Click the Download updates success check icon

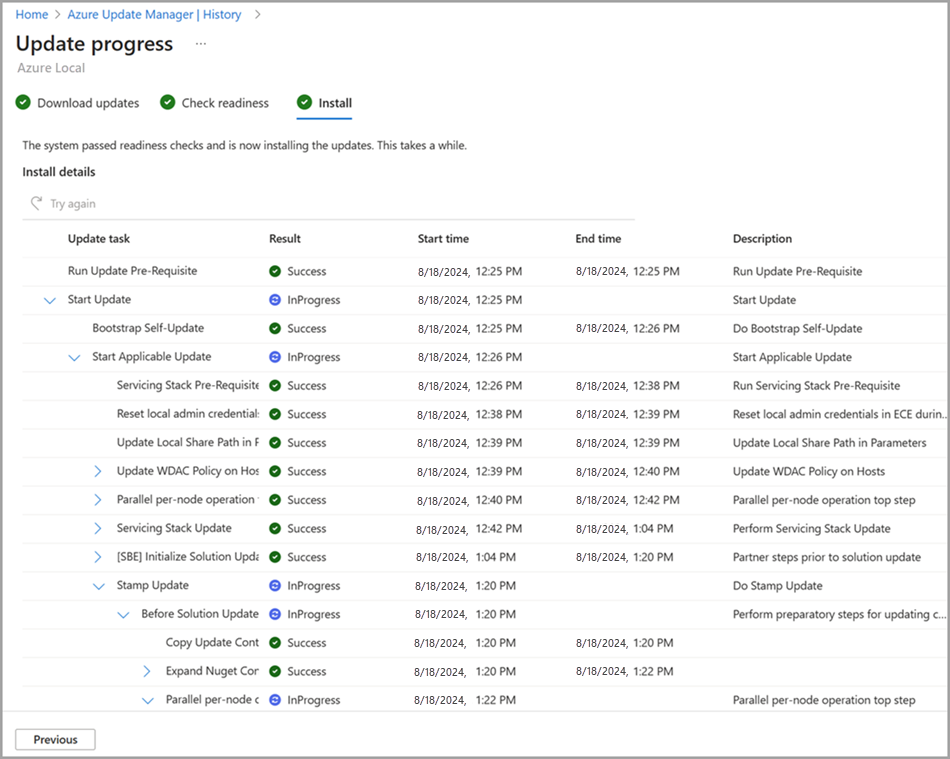click(23, 102)
